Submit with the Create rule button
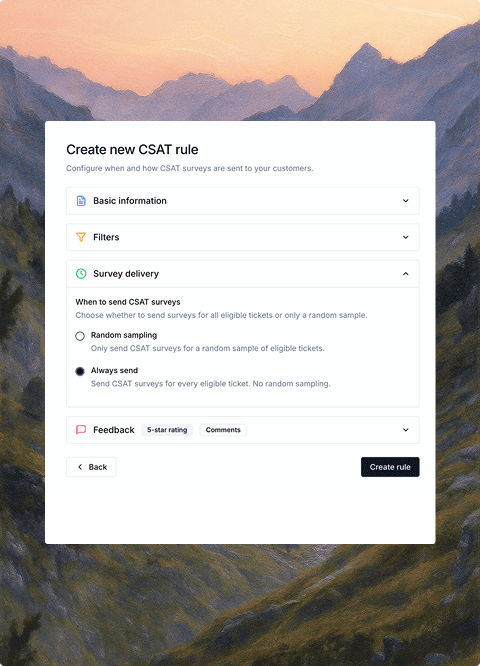 pyautogui.click(x=390, y=467)
